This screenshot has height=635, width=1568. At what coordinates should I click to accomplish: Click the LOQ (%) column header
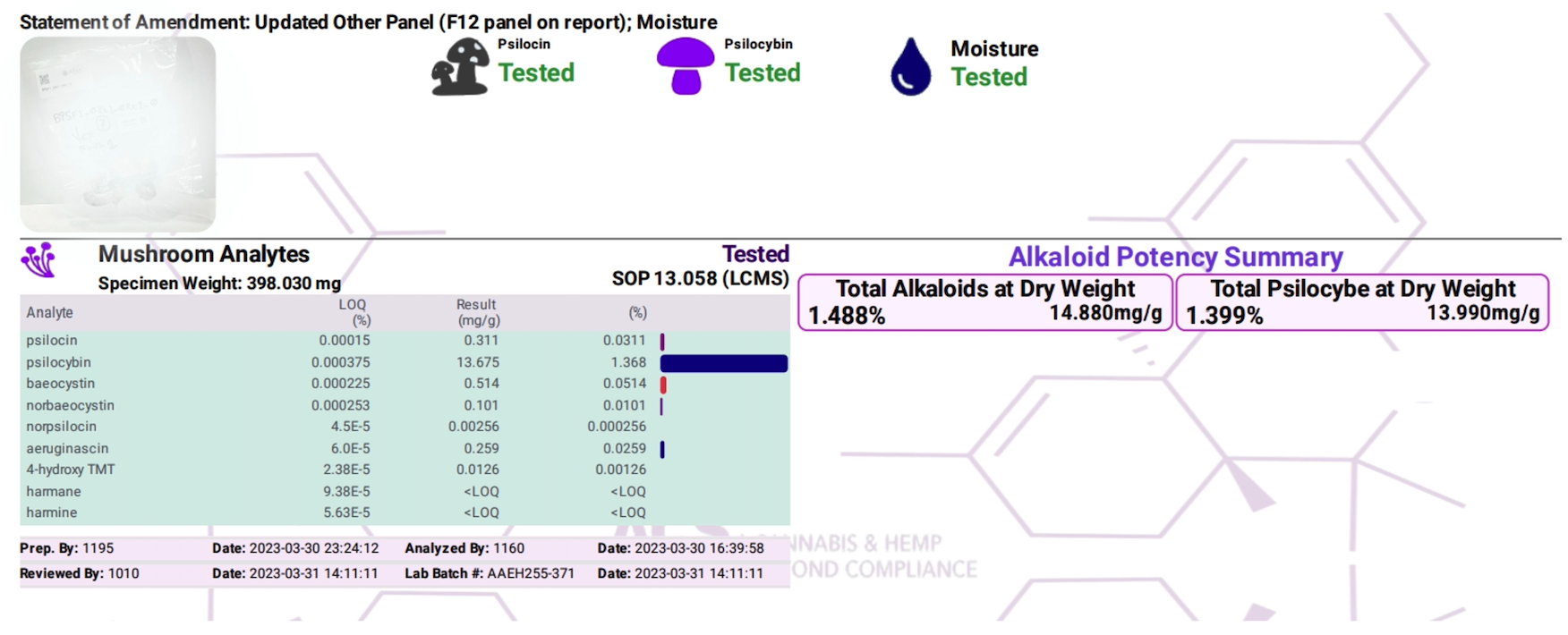click(354, 312)
